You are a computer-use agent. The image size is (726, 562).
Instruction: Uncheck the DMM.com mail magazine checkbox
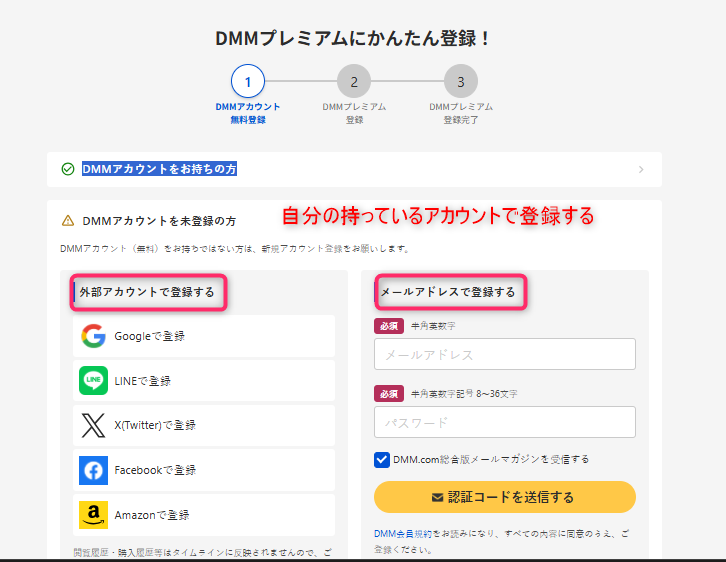click(382, 460)
